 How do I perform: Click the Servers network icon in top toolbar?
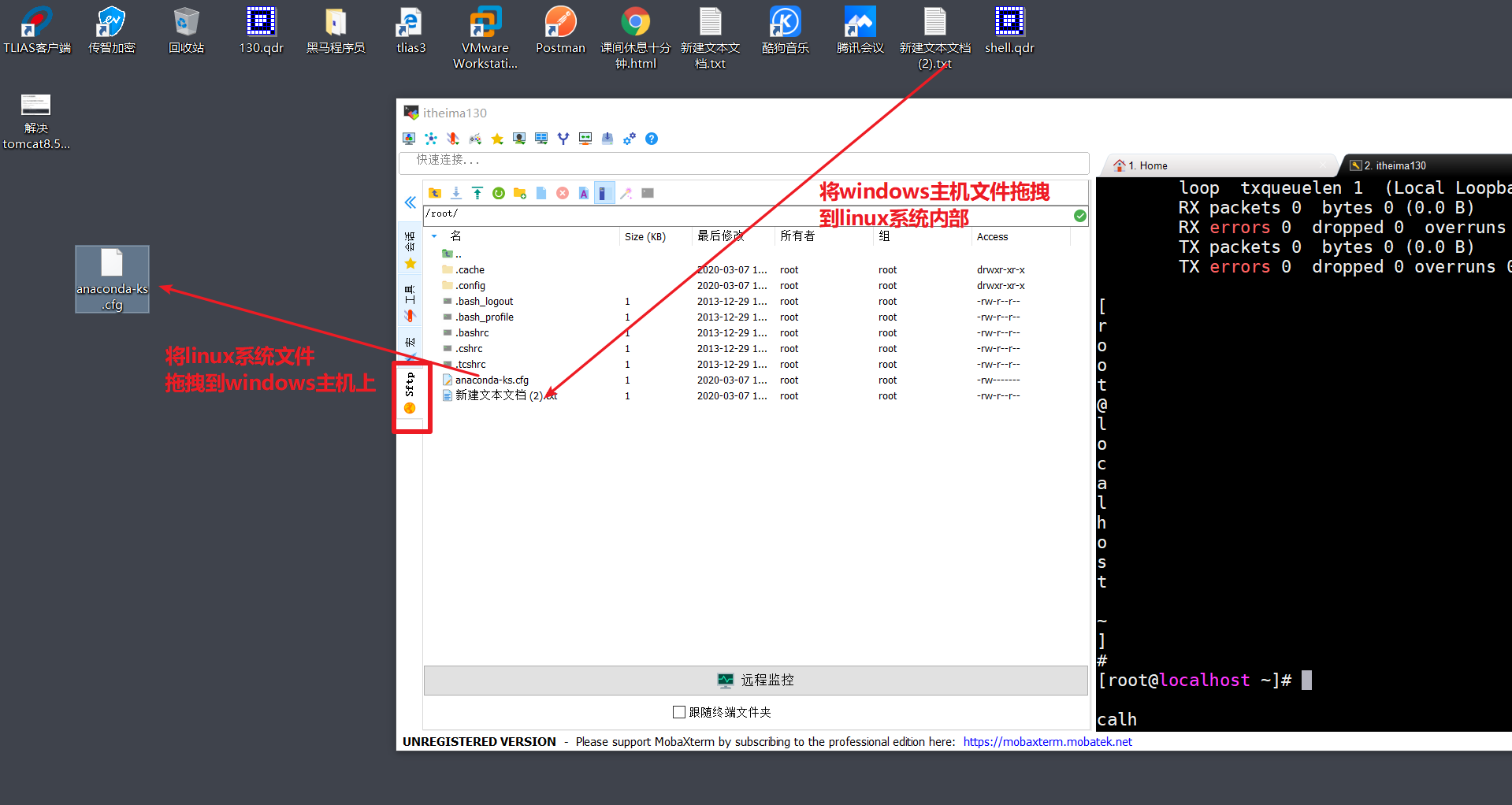click(431, 139)
